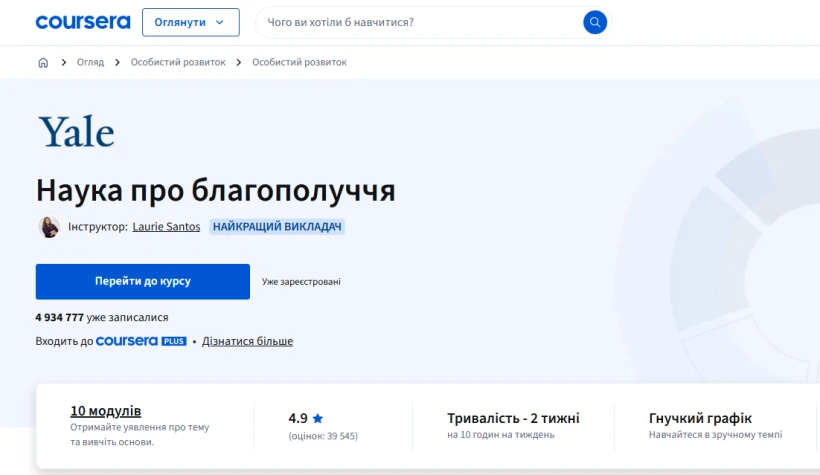Open the Оглянути dropdown menu
Image resolution: width=820 pixels, height=475 pixels.
click(x=191, y=22)
